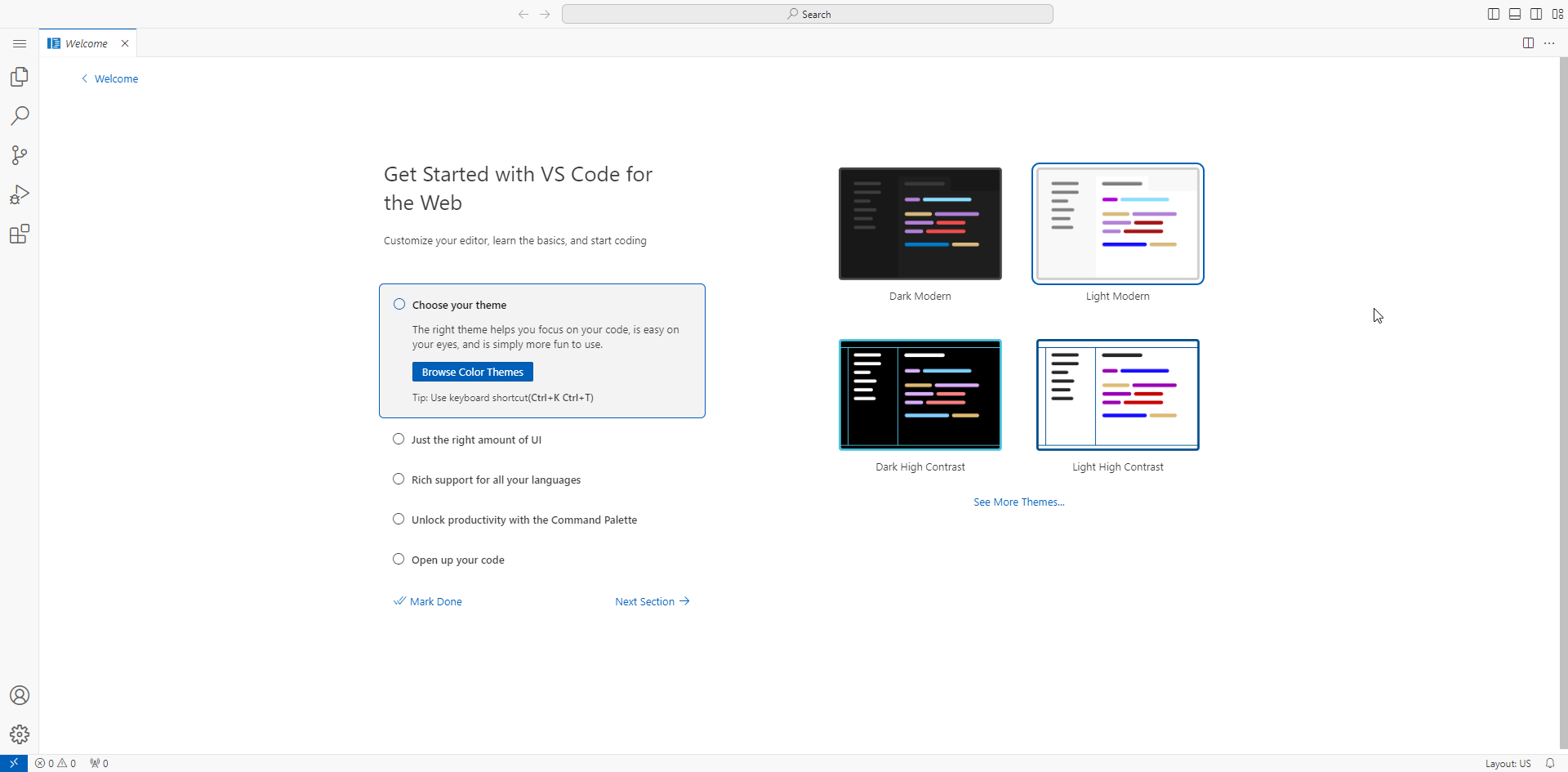Click the notifications bell in status bar
This screenshot has width=1568, height=772.
click(x=1549, y=763)
